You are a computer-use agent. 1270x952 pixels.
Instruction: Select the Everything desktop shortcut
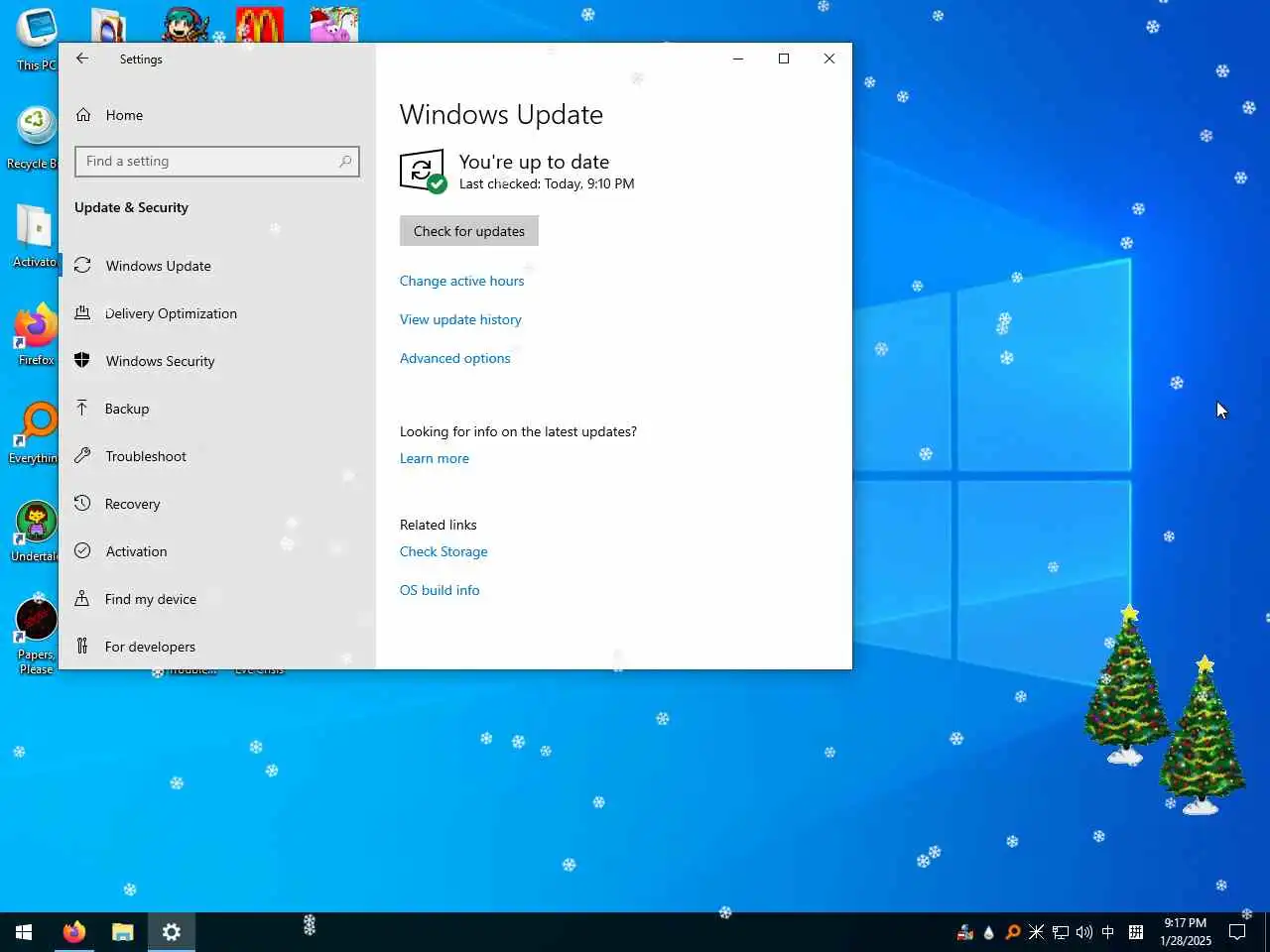35,433
